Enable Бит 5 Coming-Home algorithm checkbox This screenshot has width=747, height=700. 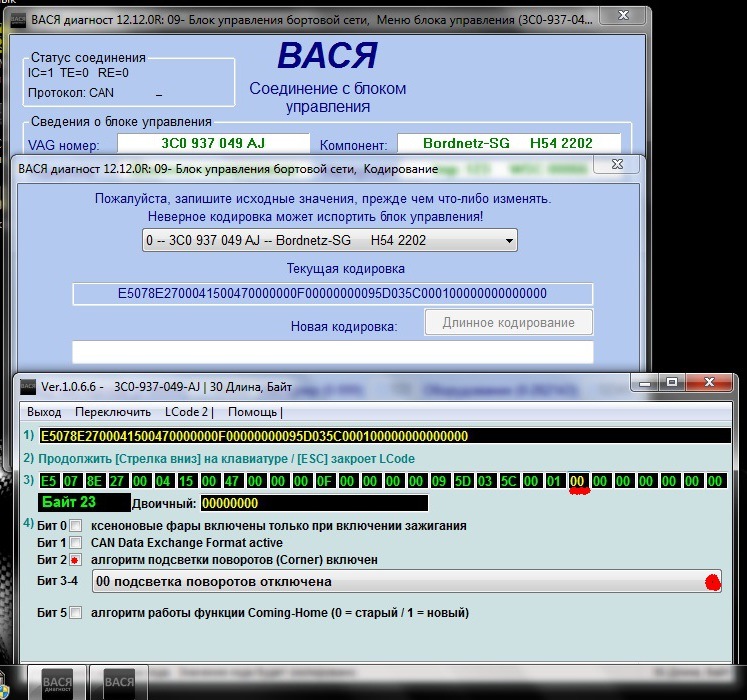point(75,613)
